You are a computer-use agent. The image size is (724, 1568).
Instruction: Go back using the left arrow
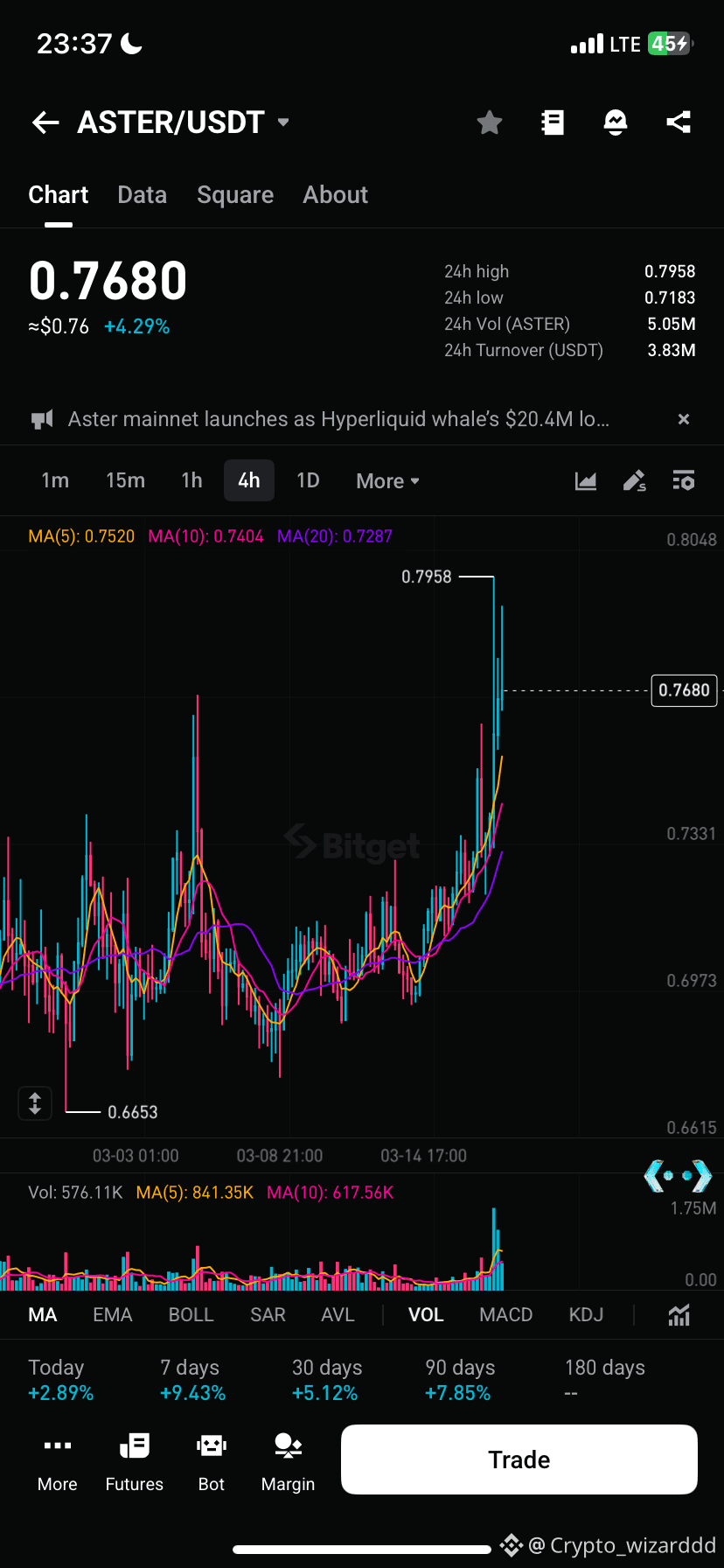pos(45,122)
